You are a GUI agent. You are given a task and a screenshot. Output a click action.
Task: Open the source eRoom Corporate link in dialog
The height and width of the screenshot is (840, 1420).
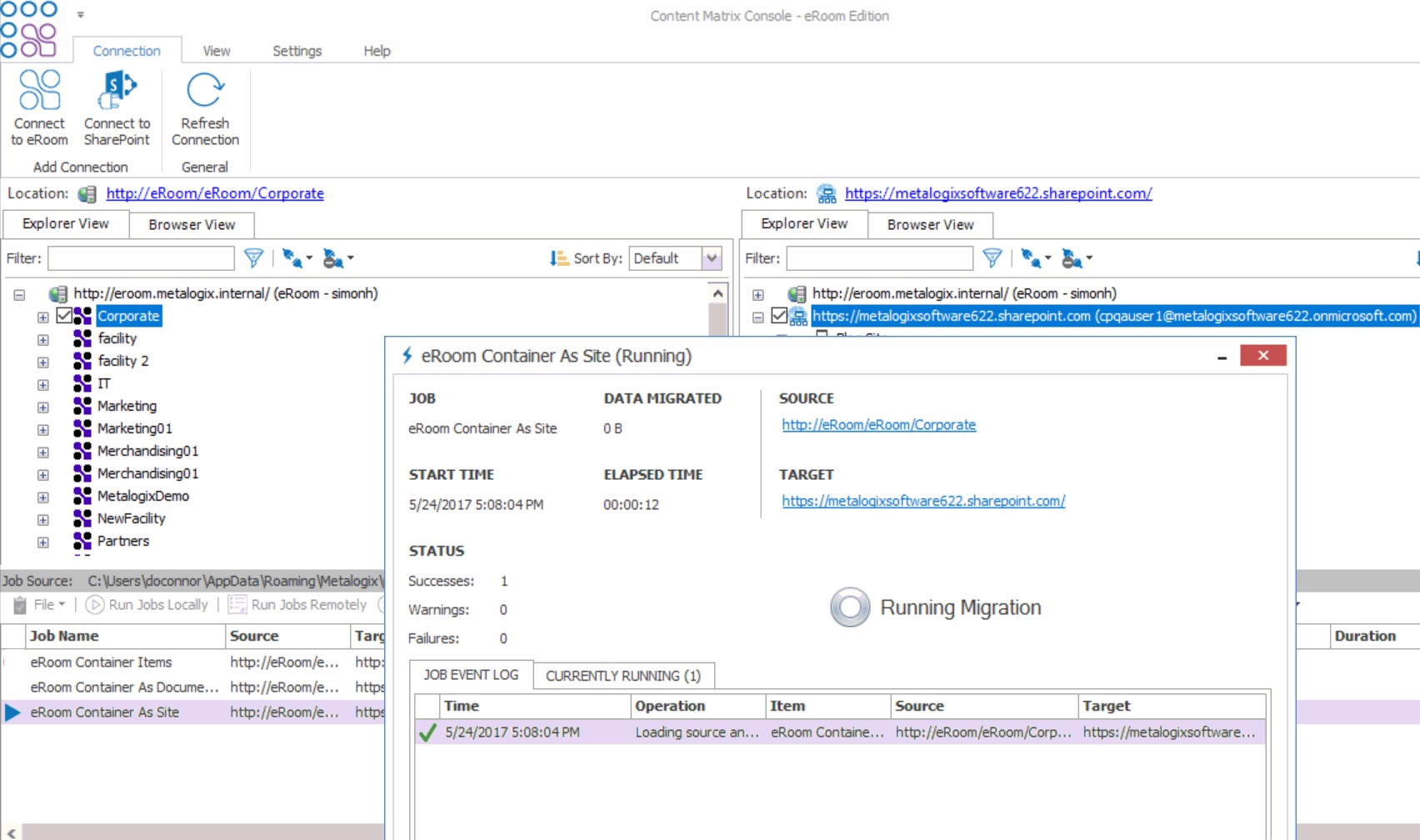878,425
